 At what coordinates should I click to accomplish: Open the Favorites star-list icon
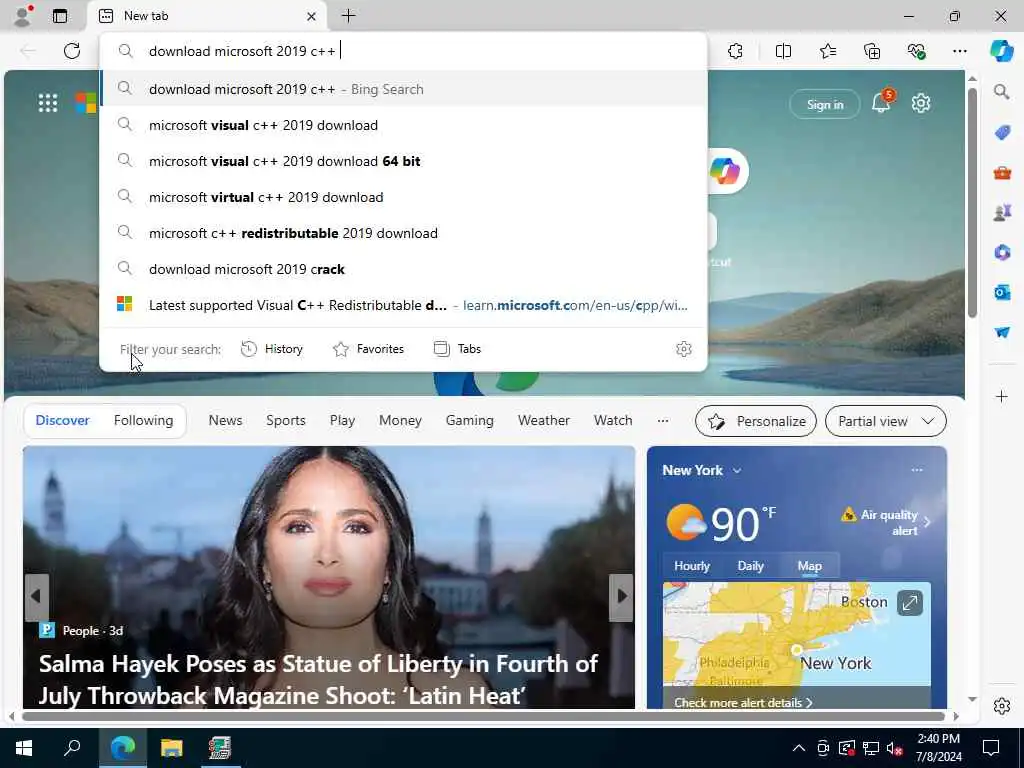[827, 51]
